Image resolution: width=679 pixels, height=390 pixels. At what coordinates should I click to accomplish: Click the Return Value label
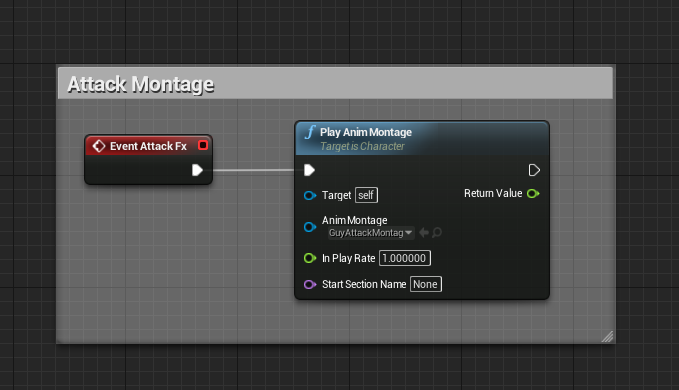pos(493,193)
